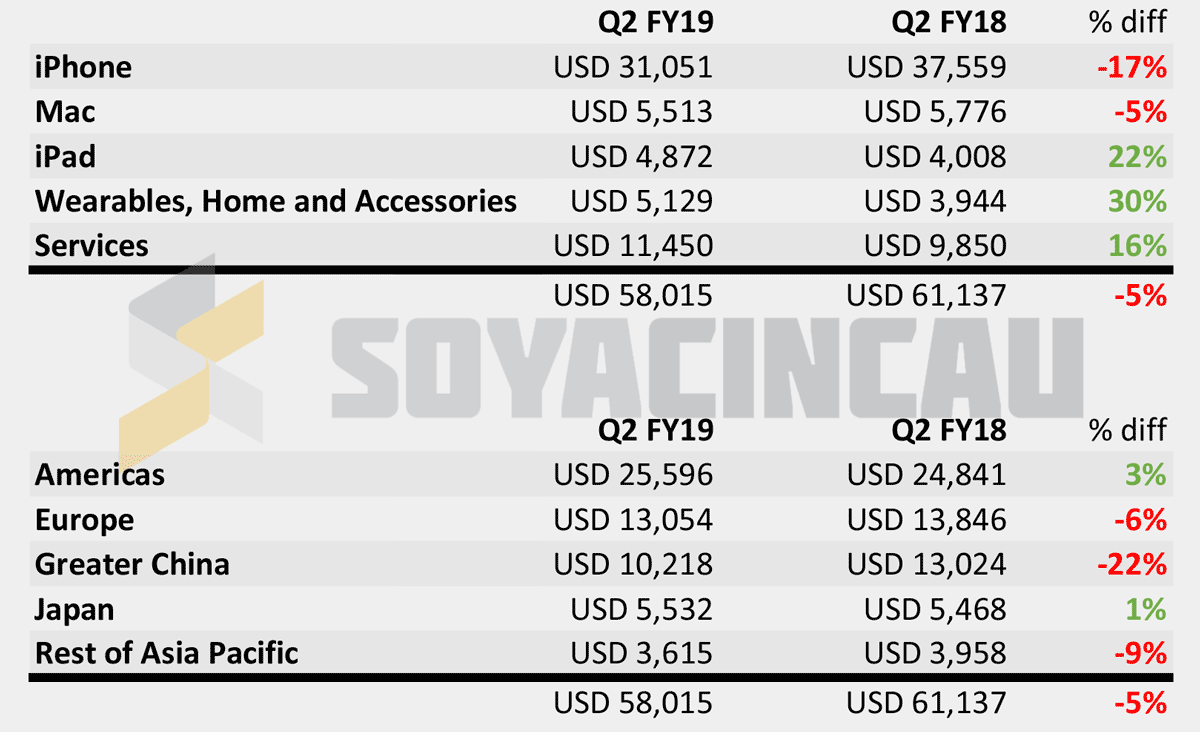Screen dimensions: 1200x732
Task: Select the Mac row label
Action: (65, 112)
